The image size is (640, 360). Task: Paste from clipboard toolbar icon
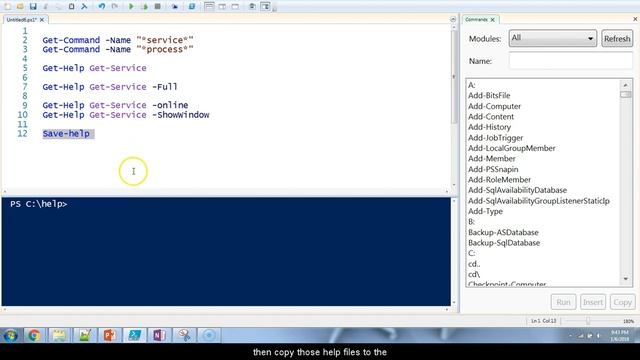[71, 7]
